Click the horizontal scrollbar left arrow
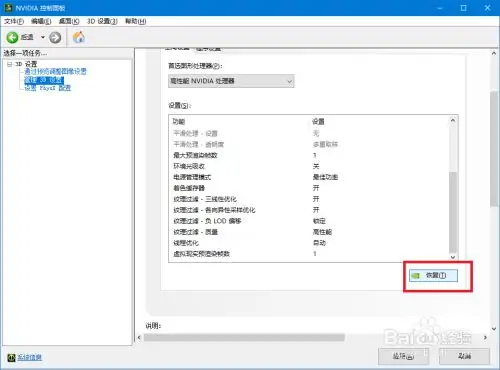This screenshot has height=370, width=500. pos(139,338)
